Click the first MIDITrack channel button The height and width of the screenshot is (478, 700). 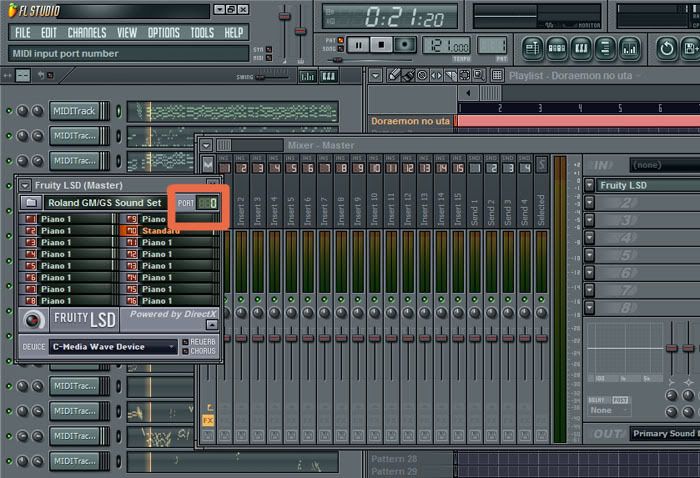tap(74, 111)
